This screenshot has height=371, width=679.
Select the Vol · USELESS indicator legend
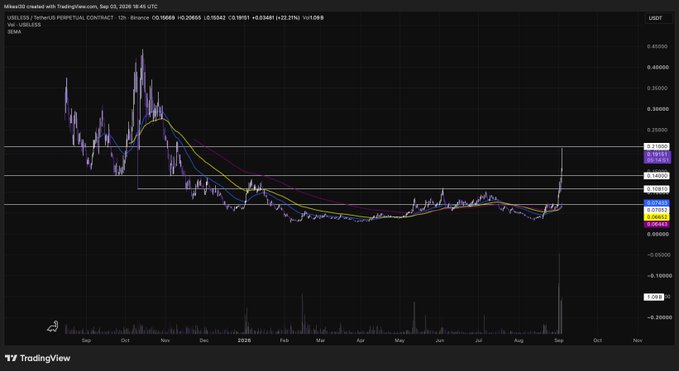[x=24, y=25]
